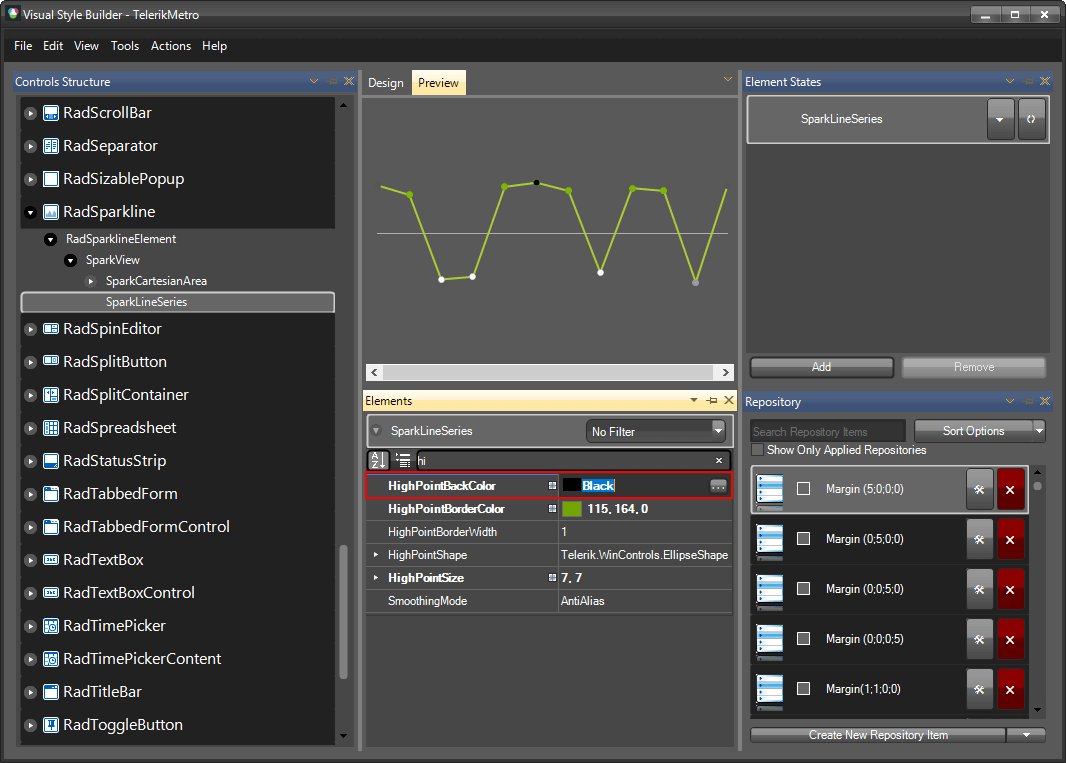The height and width of the screenshot is (763, 1066).
Task: Click Create New Repository Item
Action: (878, 735)
